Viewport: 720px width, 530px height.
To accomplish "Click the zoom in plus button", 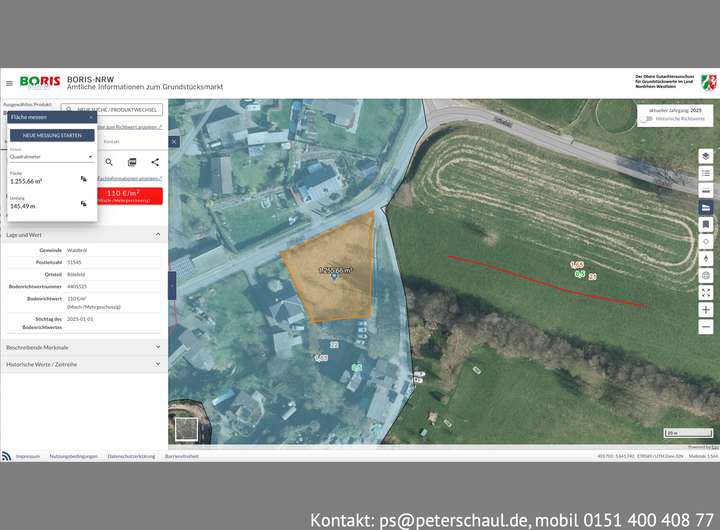I will [706, 310].
